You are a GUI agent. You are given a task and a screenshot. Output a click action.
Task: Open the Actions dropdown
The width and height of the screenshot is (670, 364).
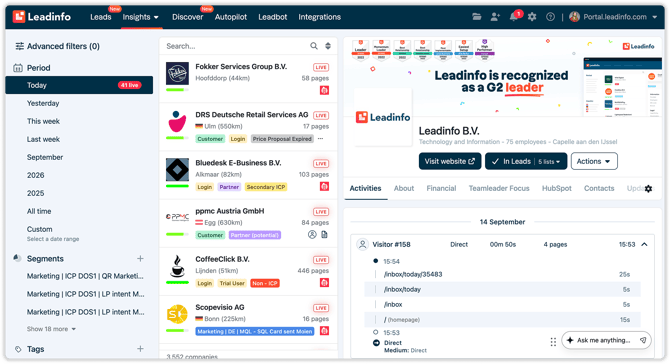click(594, 161)
